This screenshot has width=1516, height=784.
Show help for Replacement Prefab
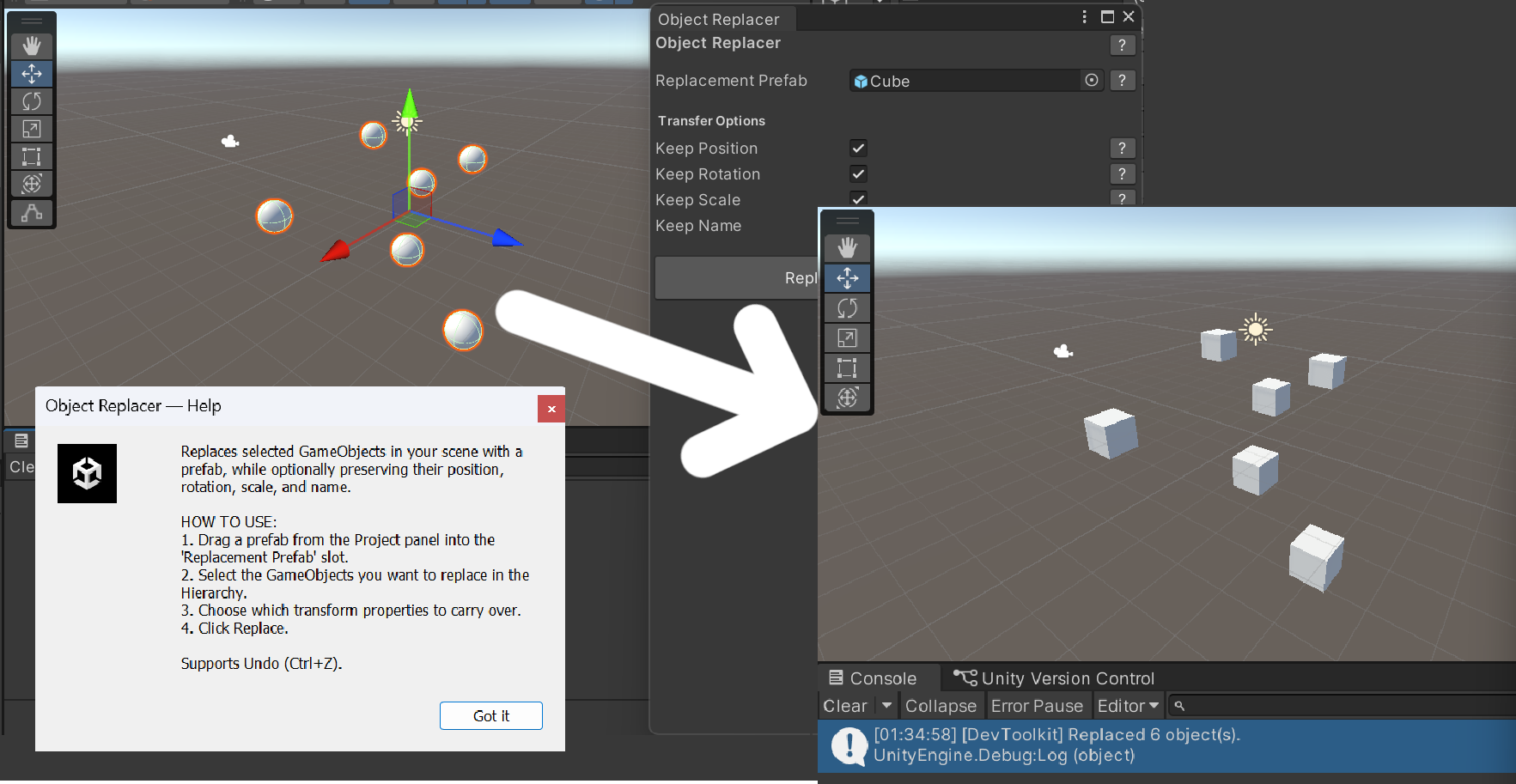pos(1122,81)
